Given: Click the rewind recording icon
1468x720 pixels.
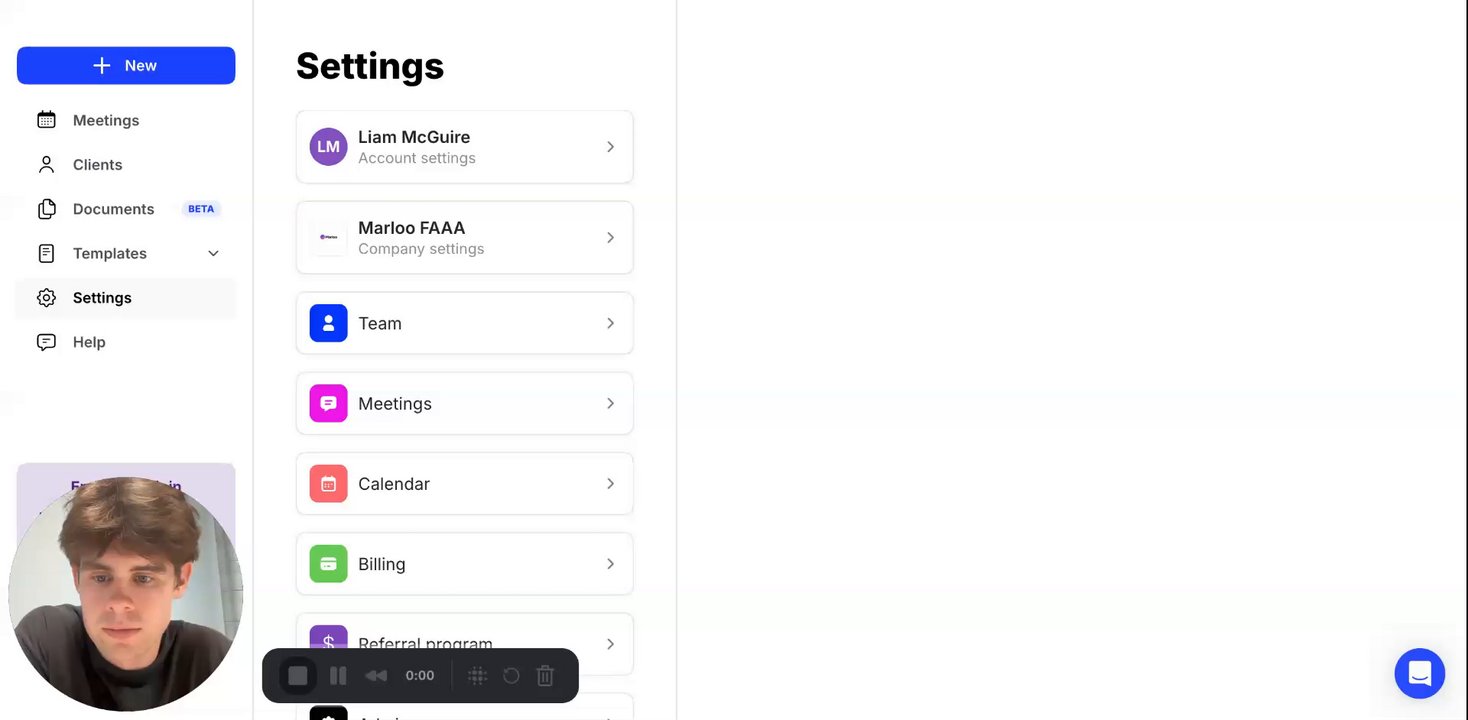Looking at the screenshot, I should click(376, 676).
